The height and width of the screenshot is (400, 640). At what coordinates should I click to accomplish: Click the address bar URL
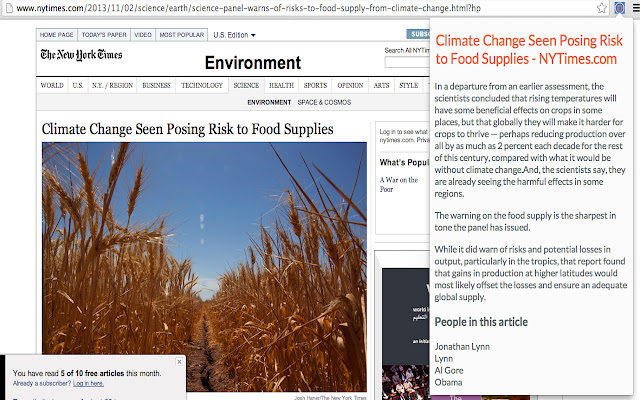click(248, 8)
